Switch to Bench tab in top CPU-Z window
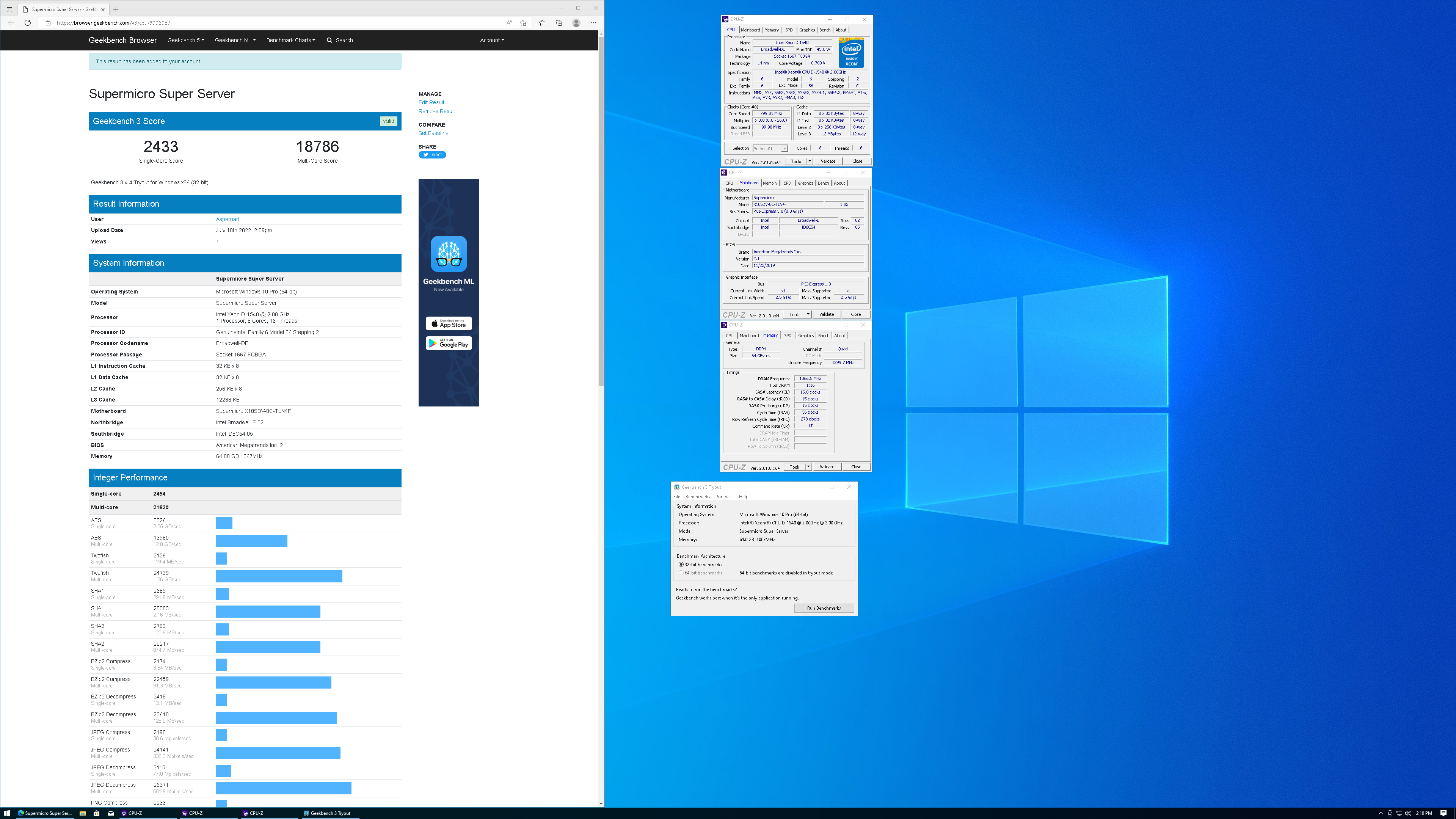This screenshot has height=819, width=1456. [825, 30]
